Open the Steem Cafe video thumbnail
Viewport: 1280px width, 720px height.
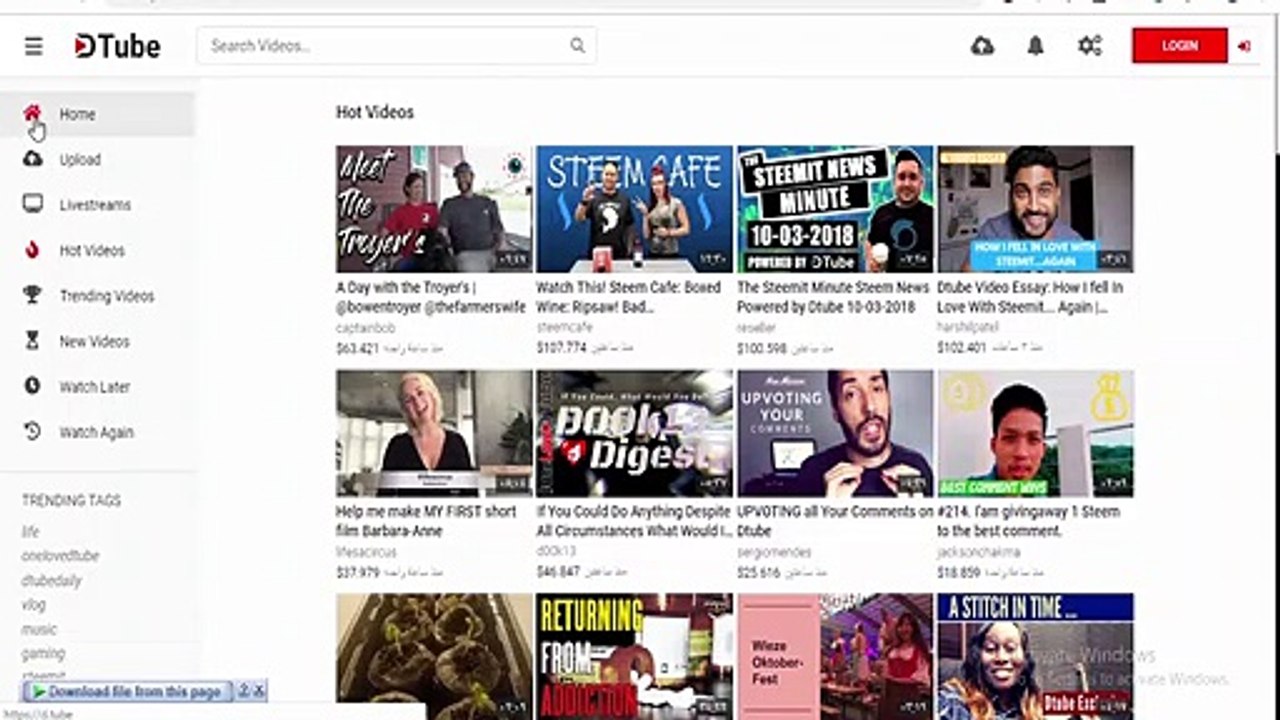pos(634,209)
